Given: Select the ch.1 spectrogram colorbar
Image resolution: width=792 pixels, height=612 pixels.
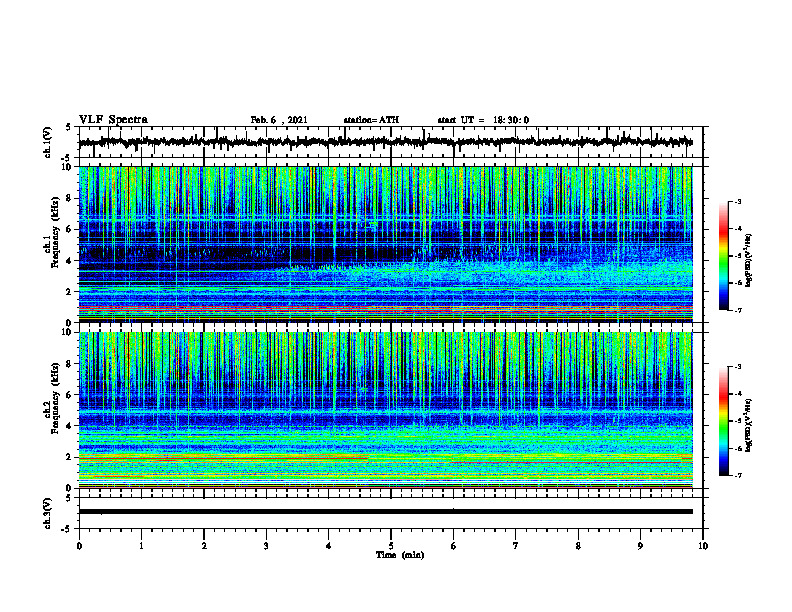Looking at the screenshot, I should pyautogui.click(x=724, y=256).
